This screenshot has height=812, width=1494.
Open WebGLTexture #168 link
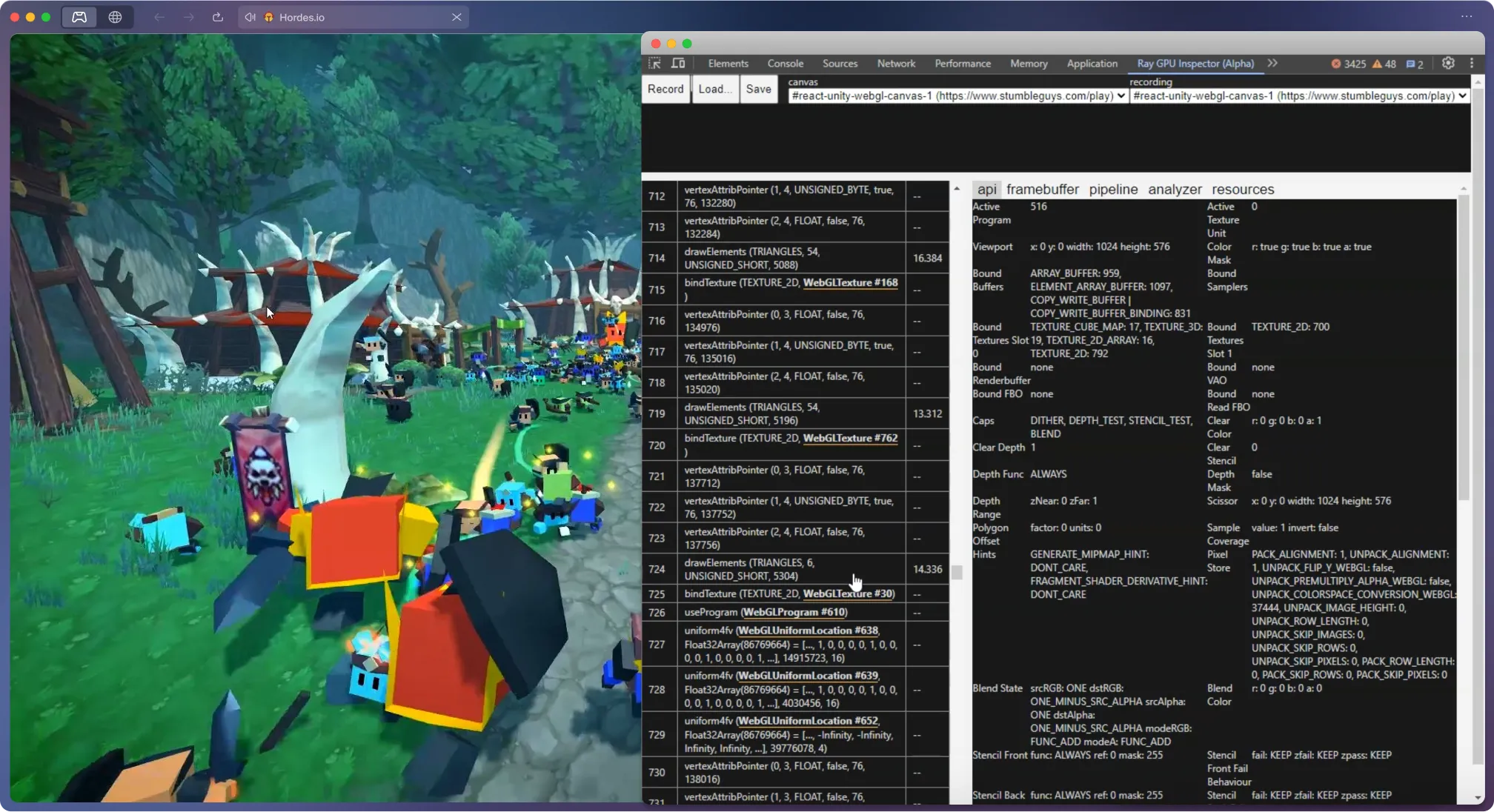click(x=850, y=283)
